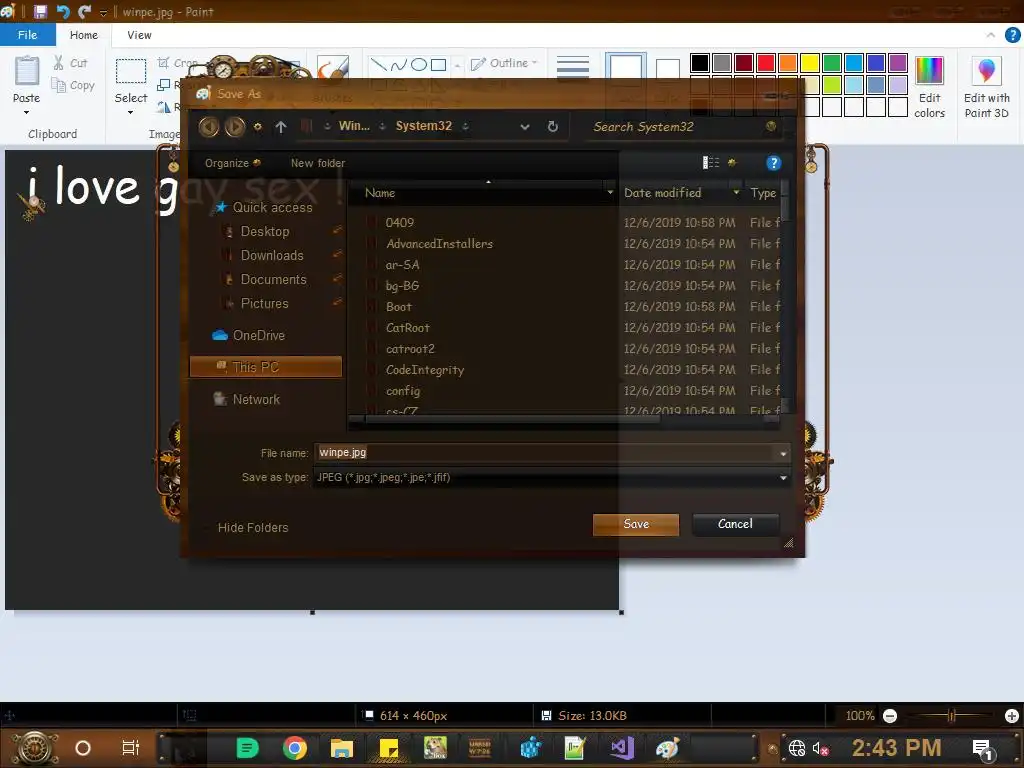Change the view layout icon
Screen dimensions: 1024x768
click(711, 163)
